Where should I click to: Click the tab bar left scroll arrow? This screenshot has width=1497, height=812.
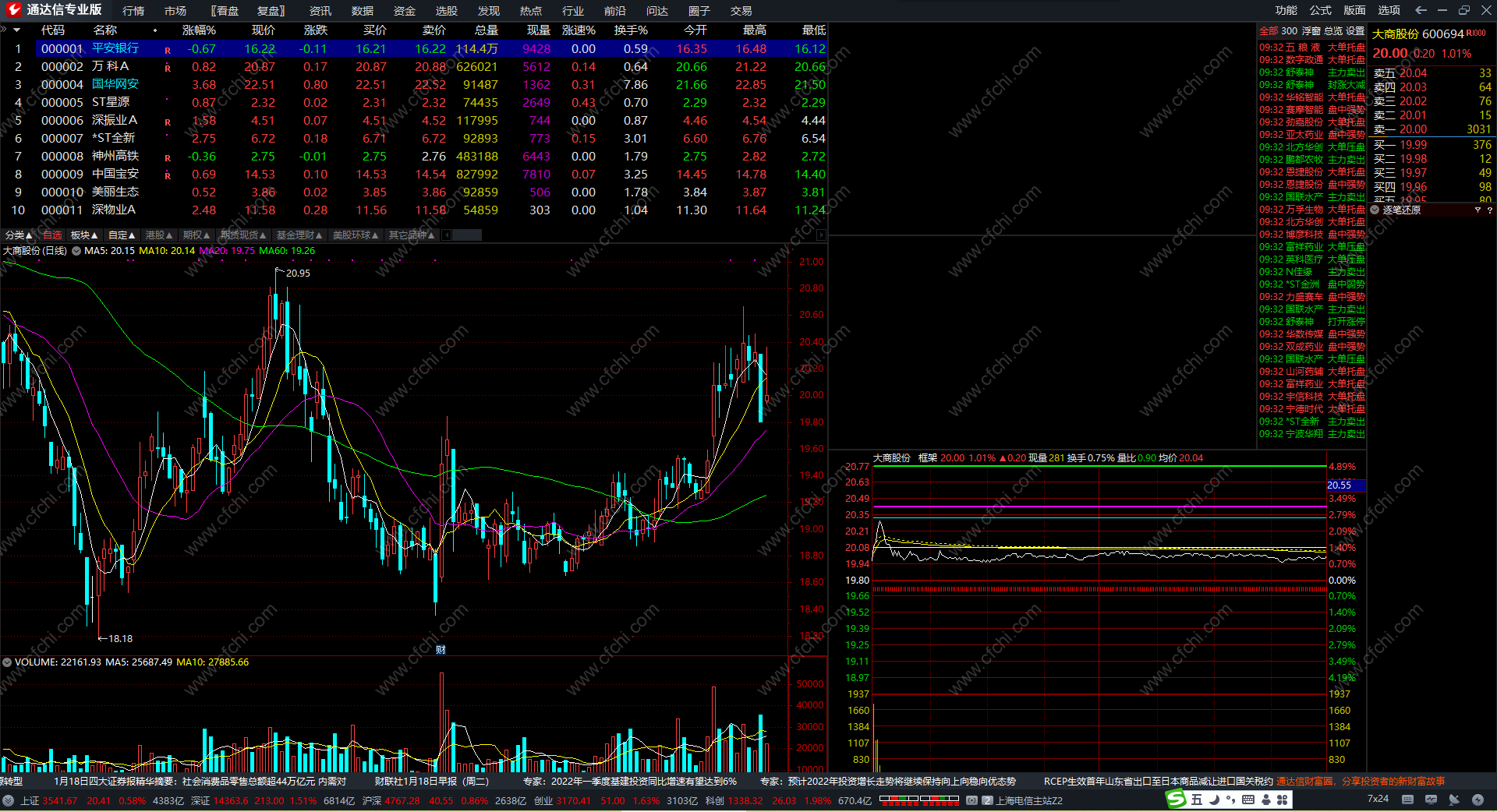pyautogui.click(x=447, y=235)
